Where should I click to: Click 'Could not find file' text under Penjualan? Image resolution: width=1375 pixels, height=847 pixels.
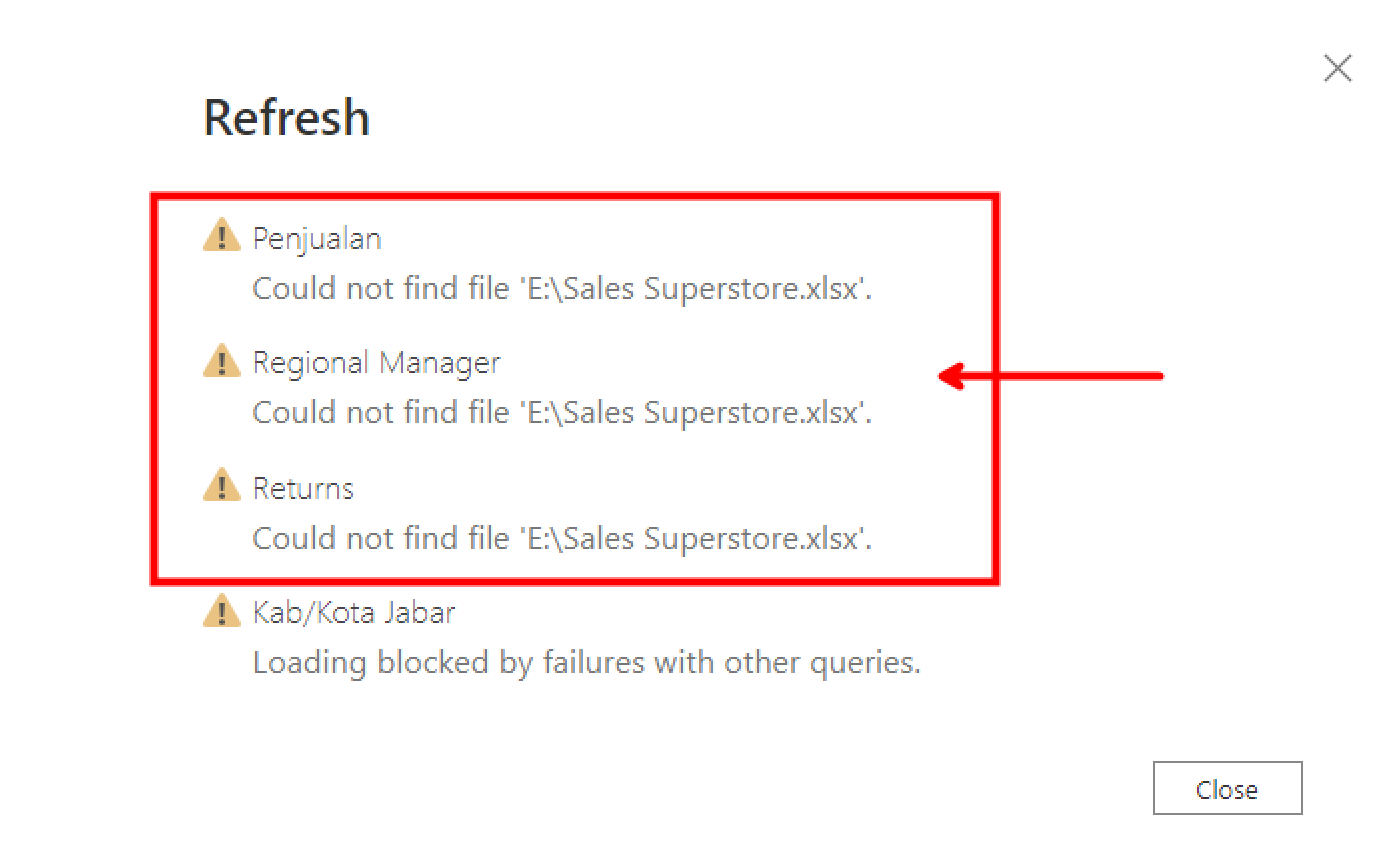click(380, 289)
